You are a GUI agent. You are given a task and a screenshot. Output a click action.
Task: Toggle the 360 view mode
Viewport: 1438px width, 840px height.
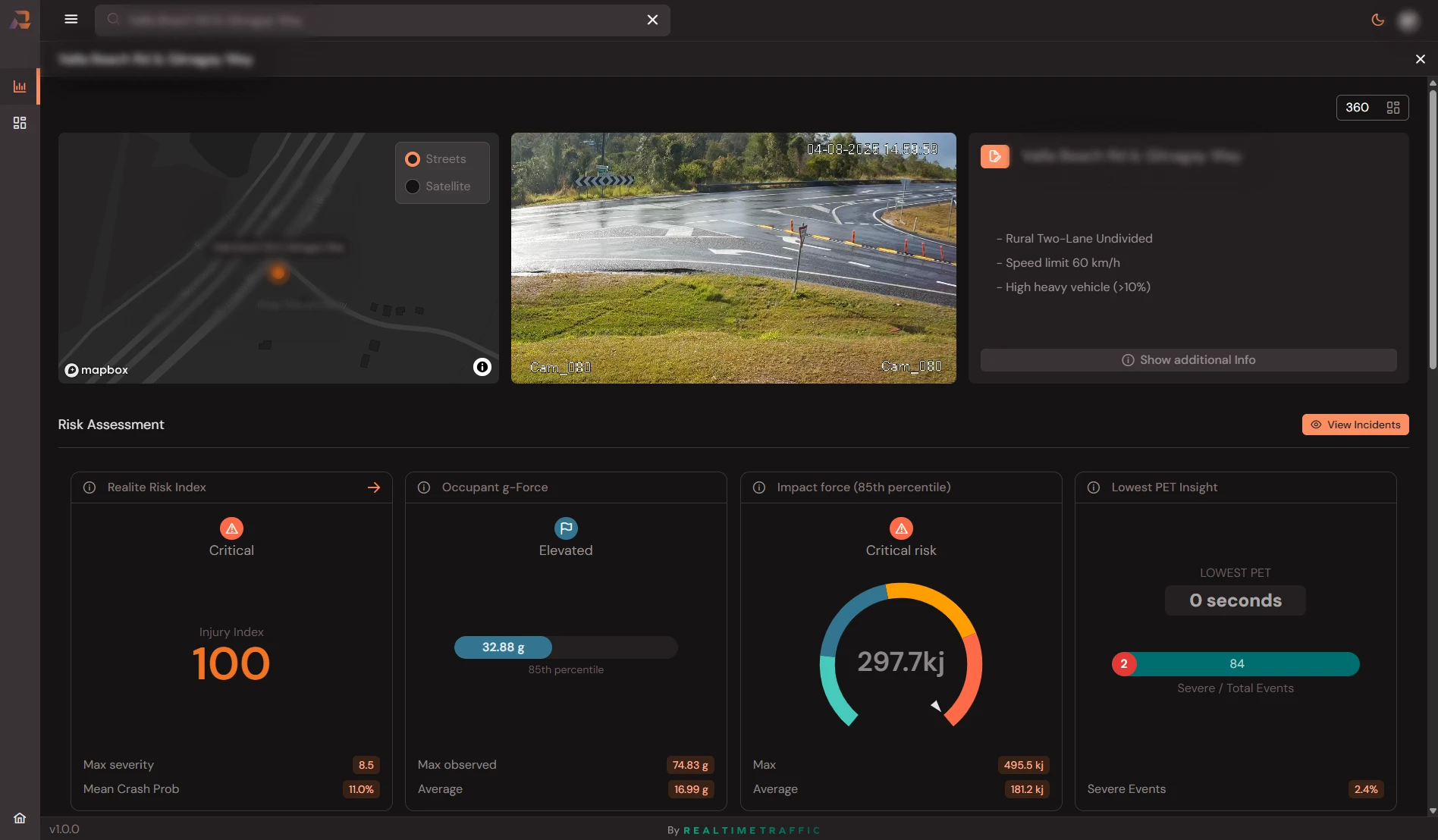click(x=1357, y=107)
